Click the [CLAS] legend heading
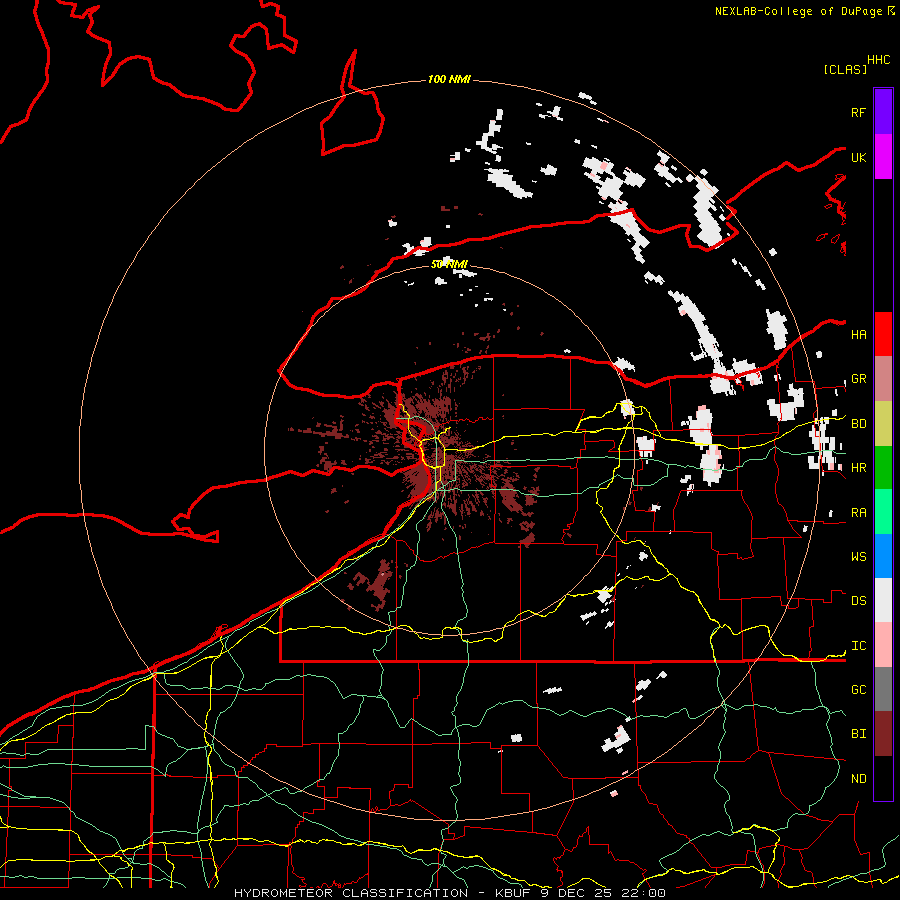 point(845,69)
